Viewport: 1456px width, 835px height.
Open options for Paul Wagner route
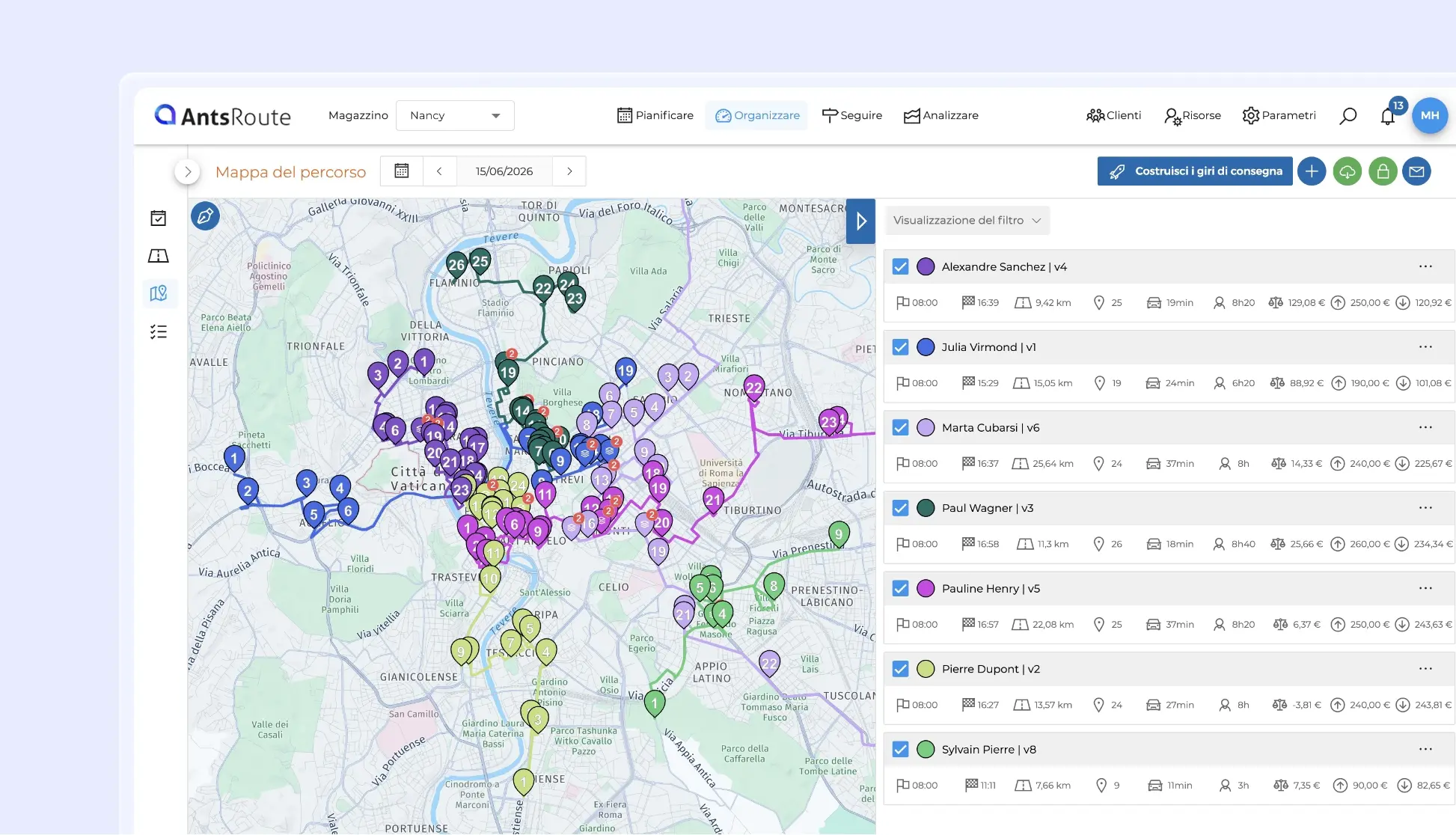pyautogui.click(x=1425, y=508)
